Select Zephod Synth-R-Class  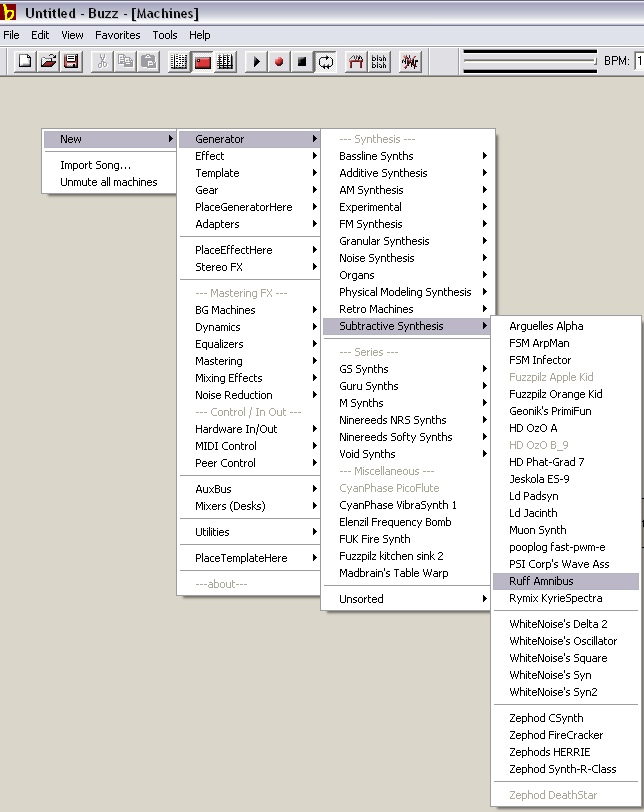coord(566,769)
